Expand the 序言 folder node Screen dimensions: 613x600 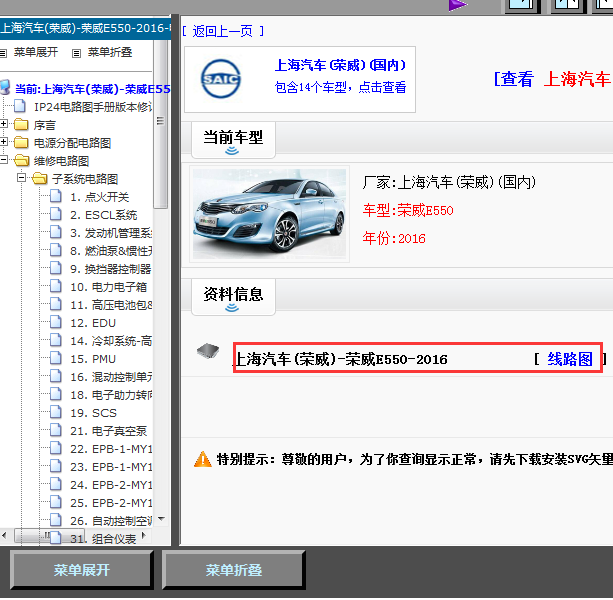point(4,124)
